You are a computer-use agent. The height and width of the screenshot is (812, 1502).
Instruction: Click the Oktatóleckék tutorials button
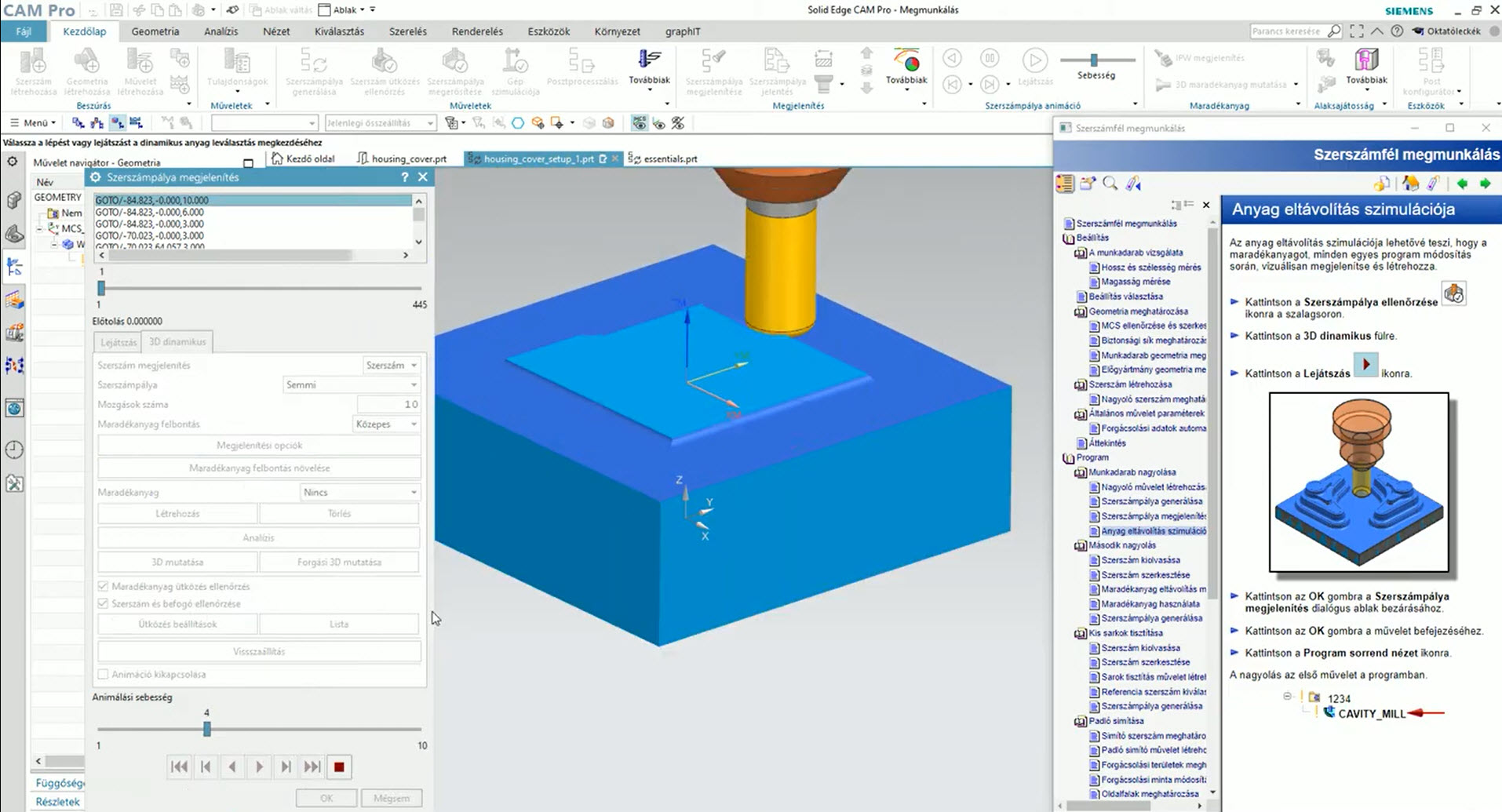(1446, 31)
